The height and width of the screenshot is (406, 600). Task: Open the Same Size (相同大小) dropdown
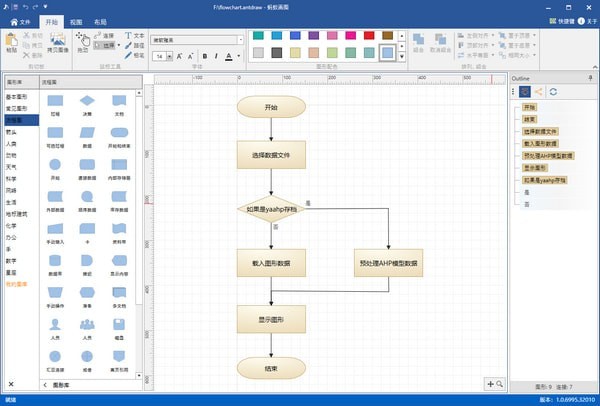[534, 55]
